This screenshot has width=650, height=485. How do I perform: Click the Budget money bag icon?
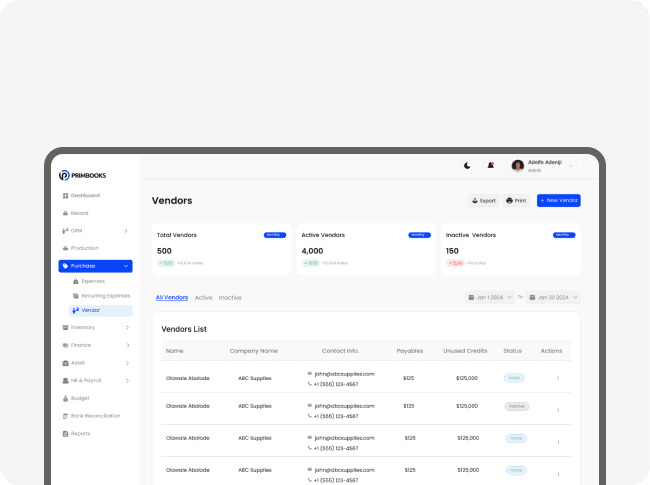pyautogui.click(x=65, y=398)
